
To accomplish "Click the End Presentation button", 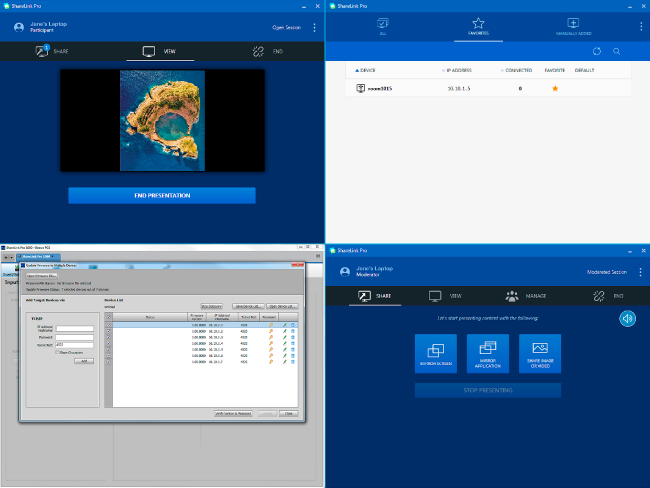I will coord(162,195).
